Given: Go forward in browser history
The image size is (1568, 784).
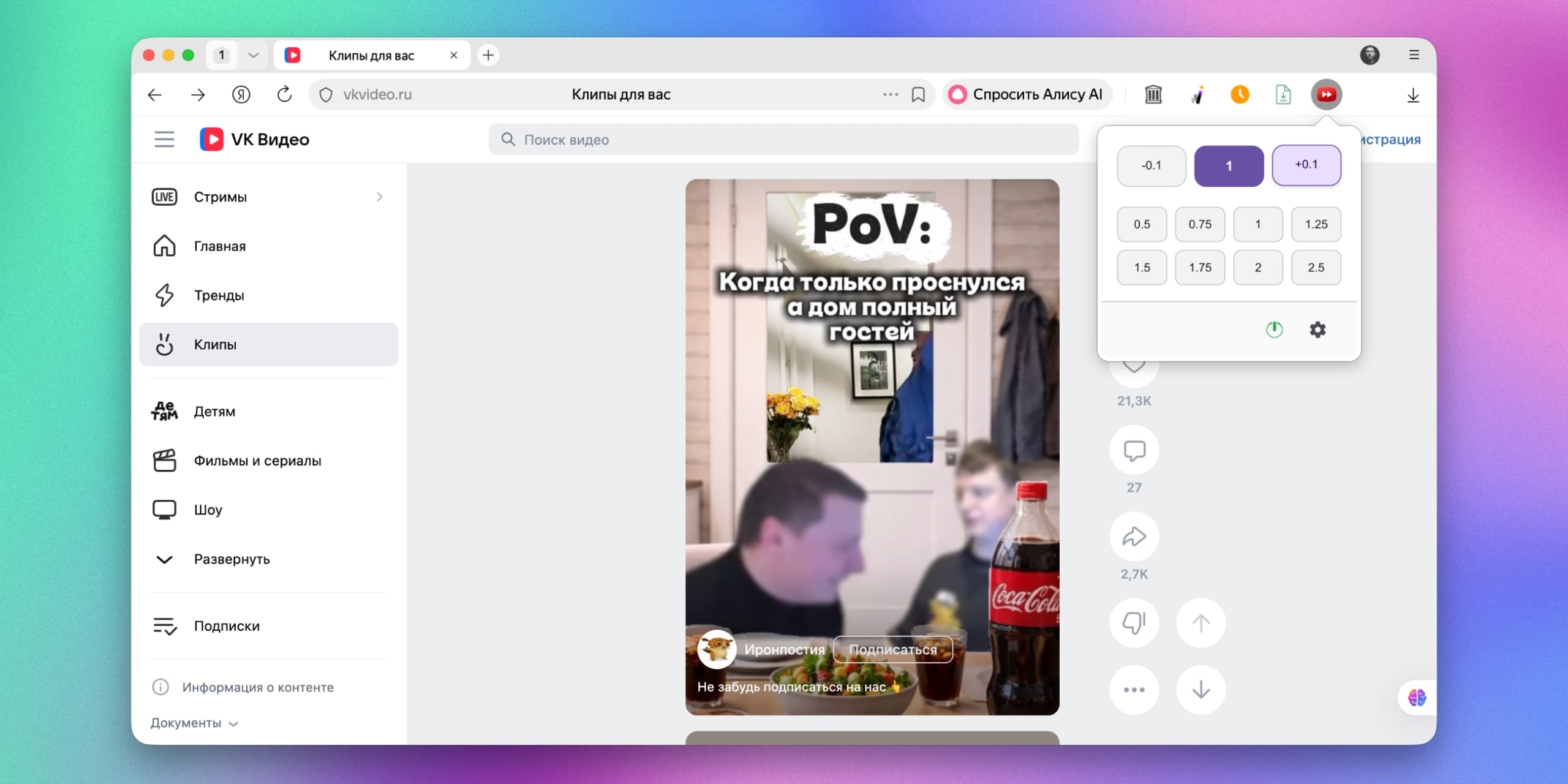Looking at the screenshot, I should 198,95.
